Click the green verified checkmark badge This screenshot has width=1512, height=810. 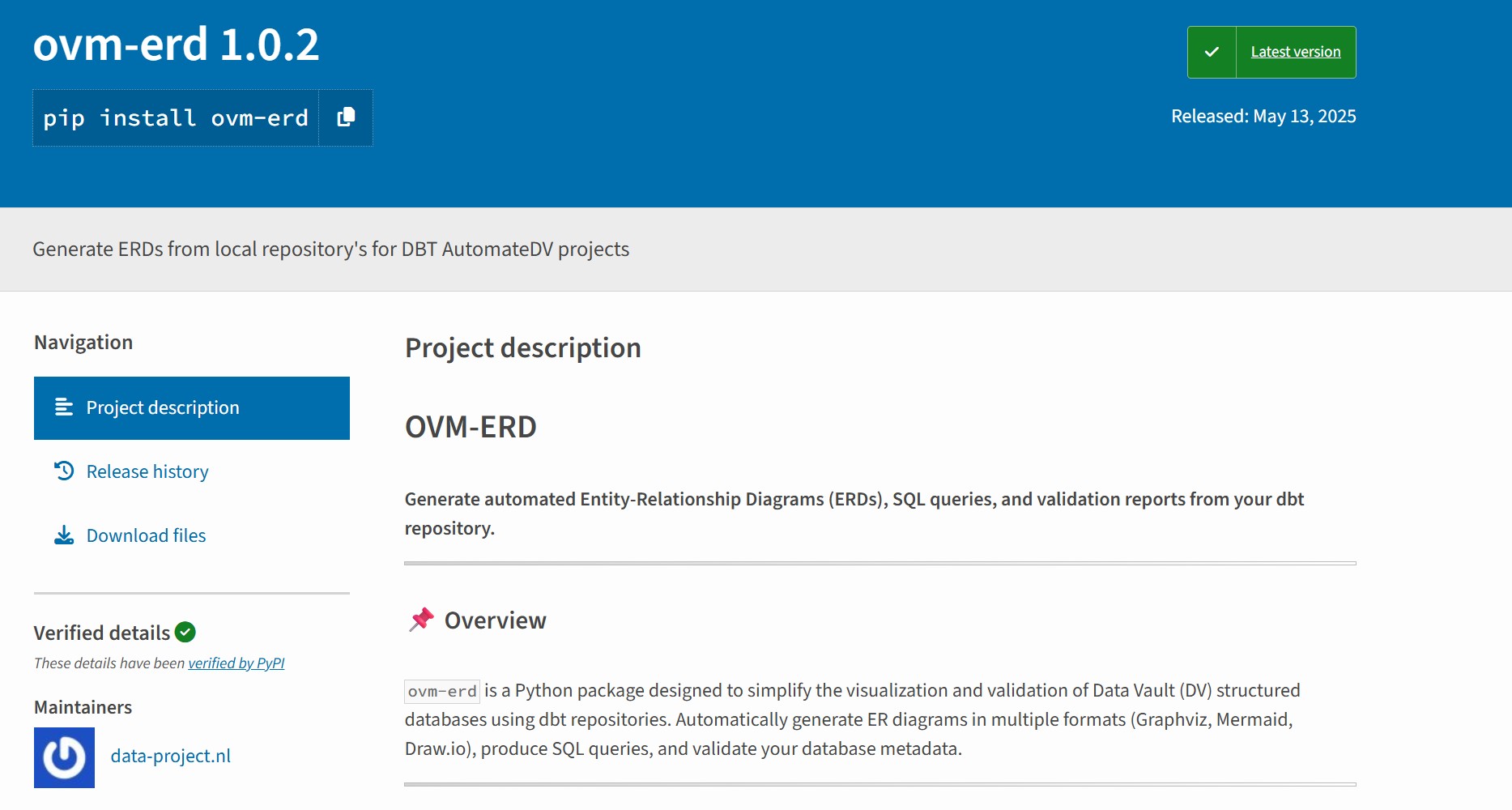coord(185,632)
